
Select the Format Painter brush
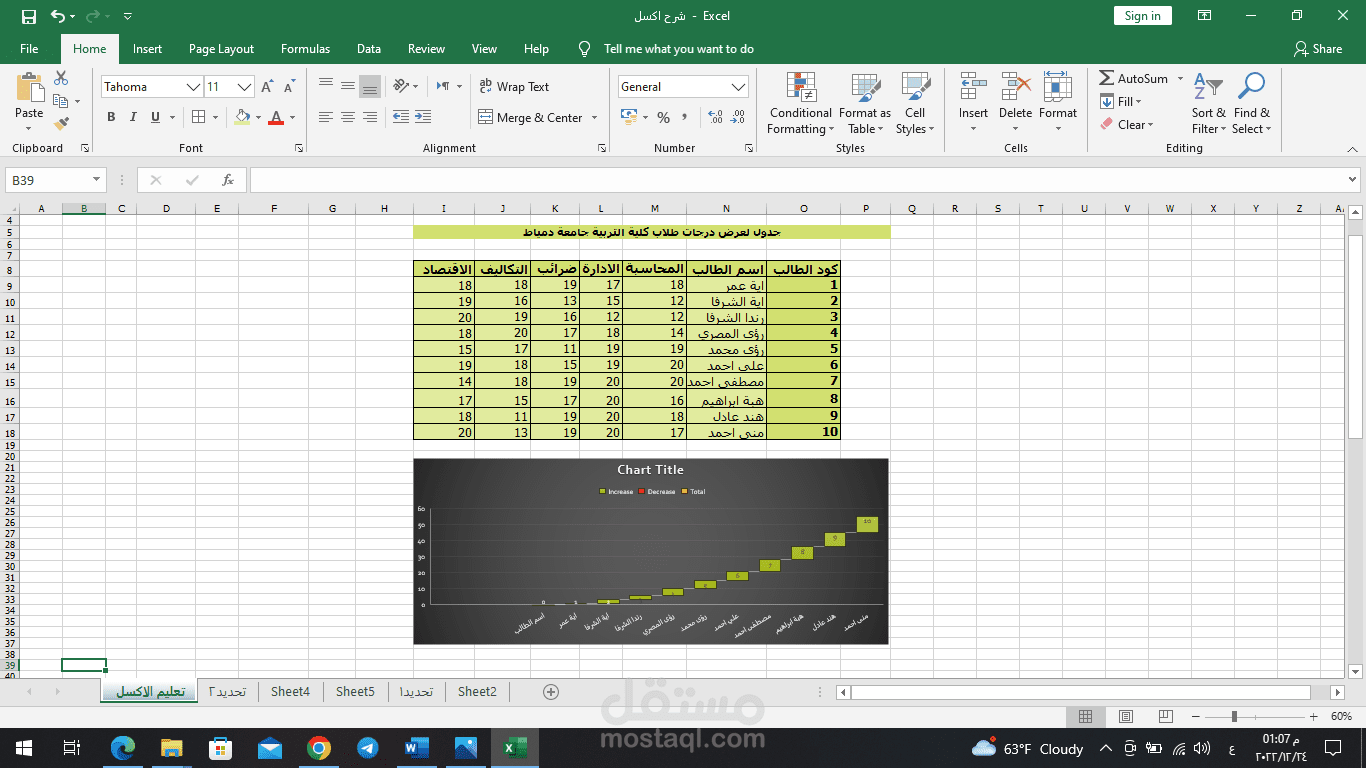click(61, 124)
